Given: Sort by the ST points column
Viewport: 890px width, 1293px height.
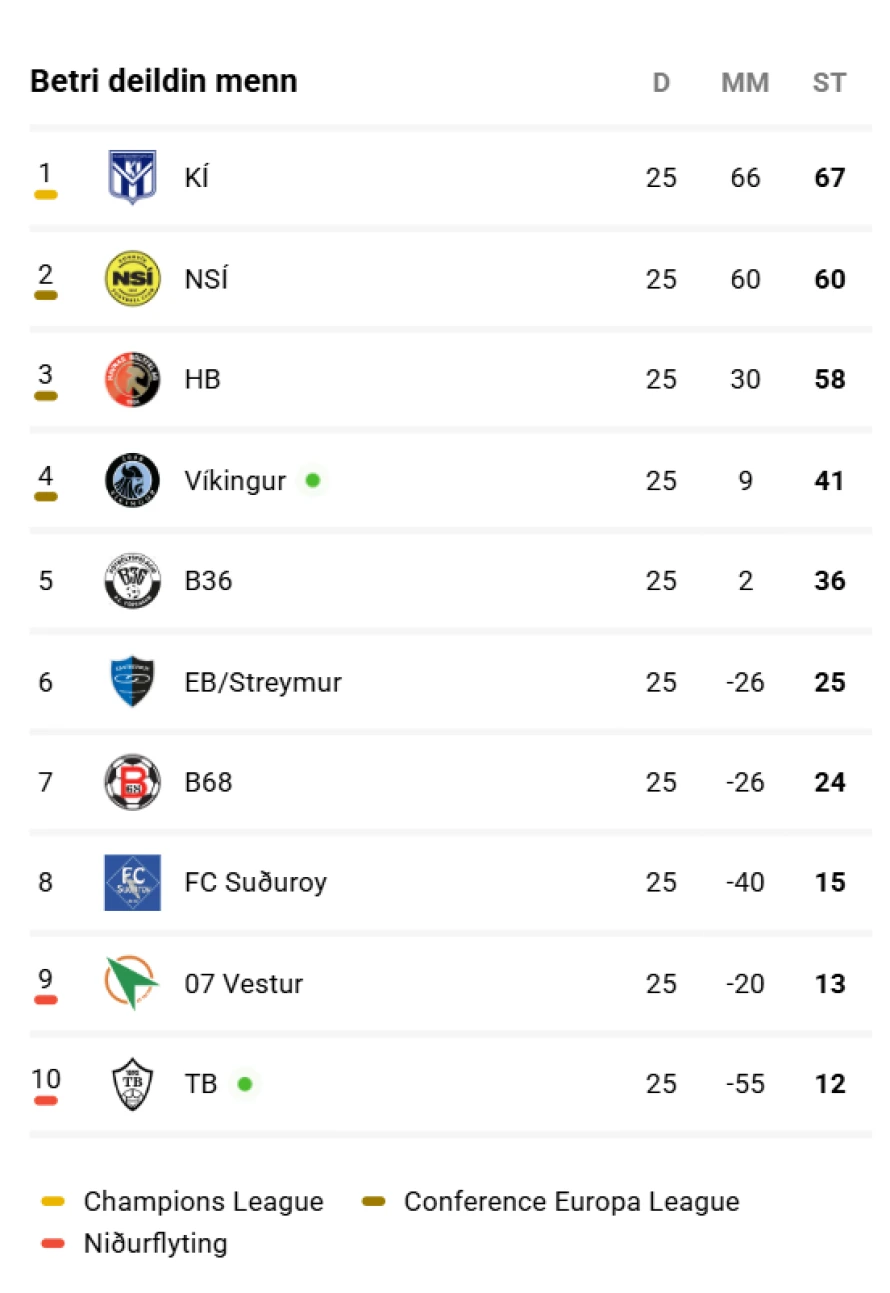Looking at the screenshot, I should 829,83.
